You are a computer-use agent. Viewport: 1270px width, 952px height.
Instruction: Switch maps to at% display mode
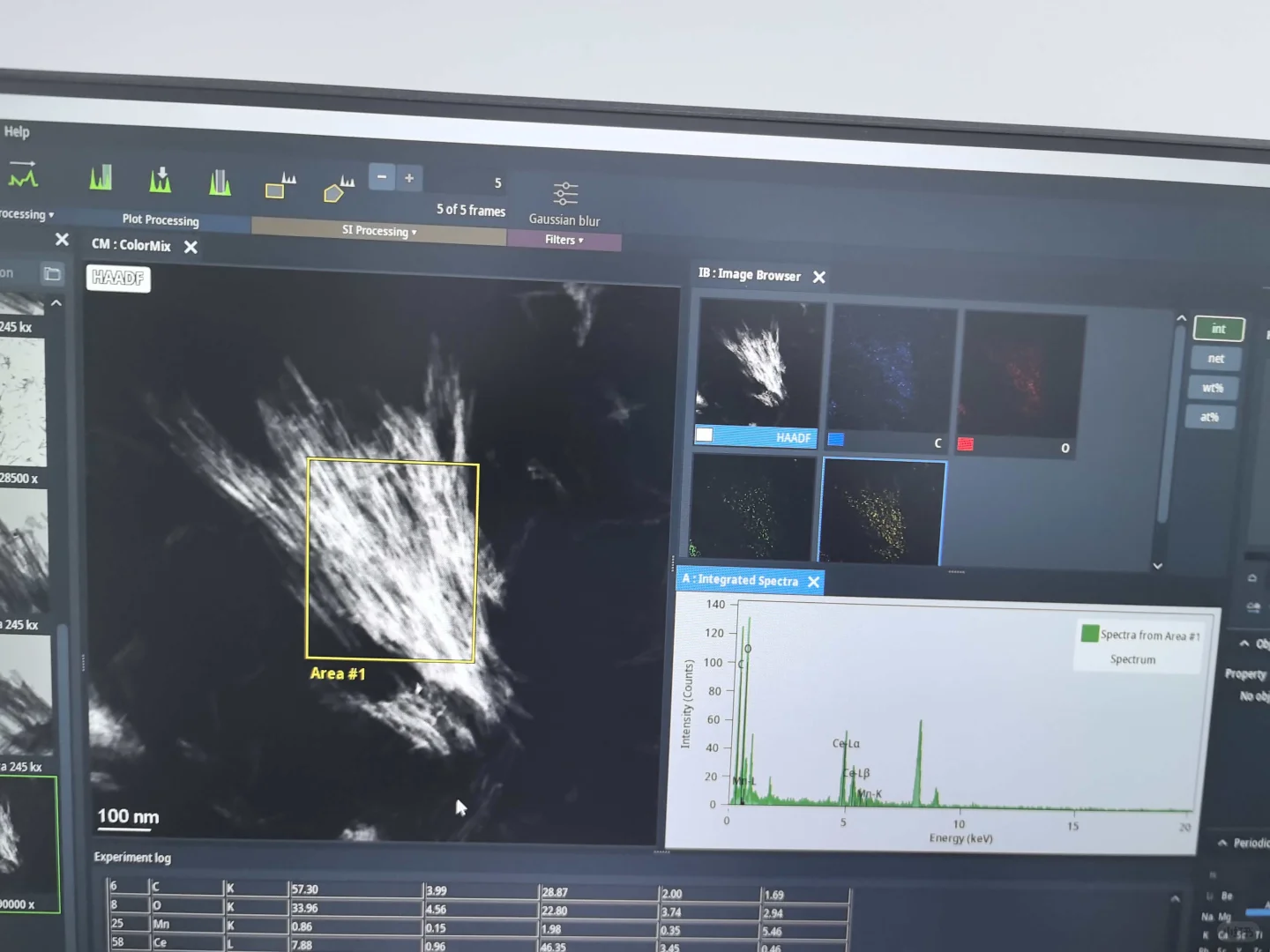tap(1209, 417)
